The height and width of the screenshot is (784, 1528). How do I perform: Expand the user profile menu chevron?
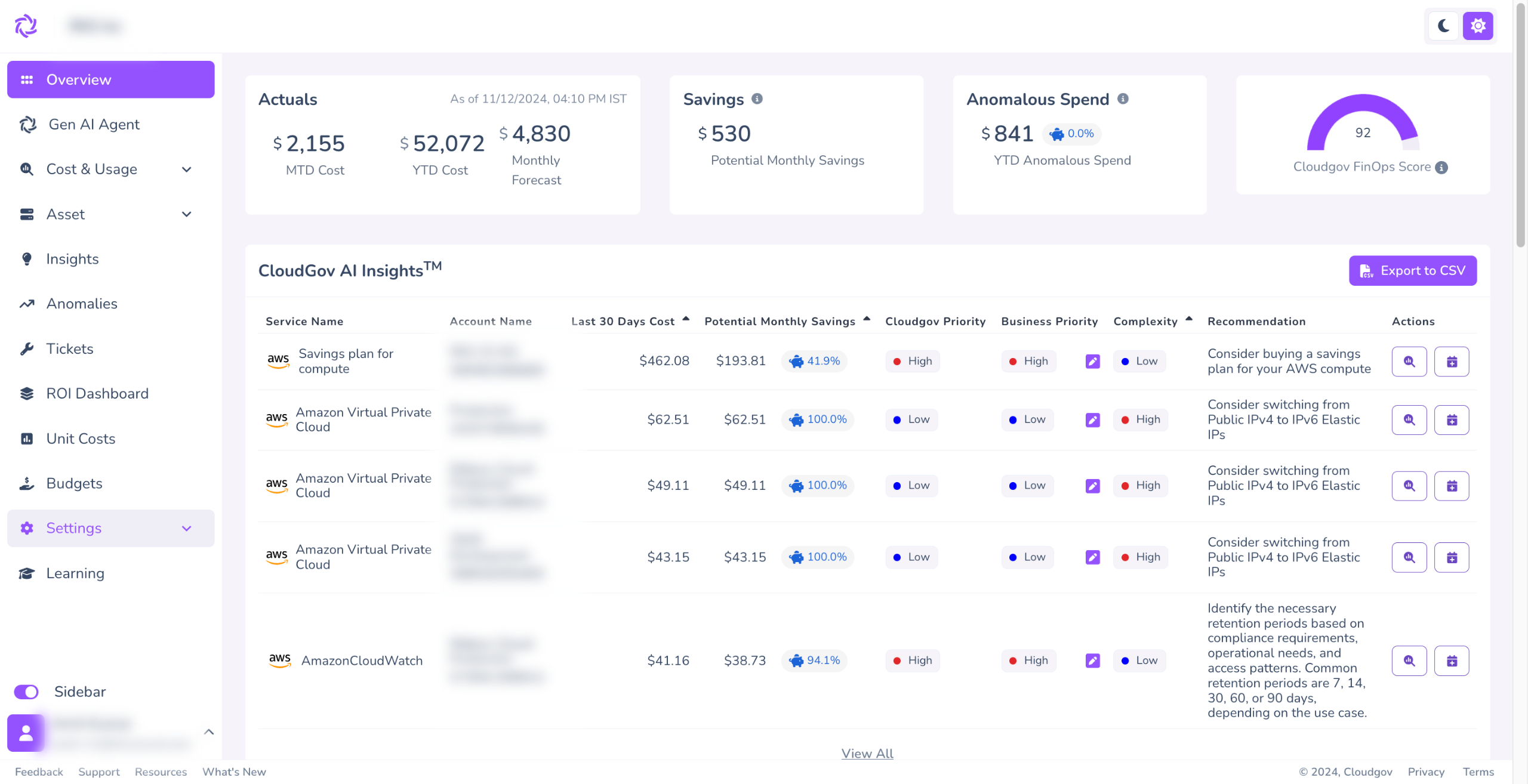(209, 731)
